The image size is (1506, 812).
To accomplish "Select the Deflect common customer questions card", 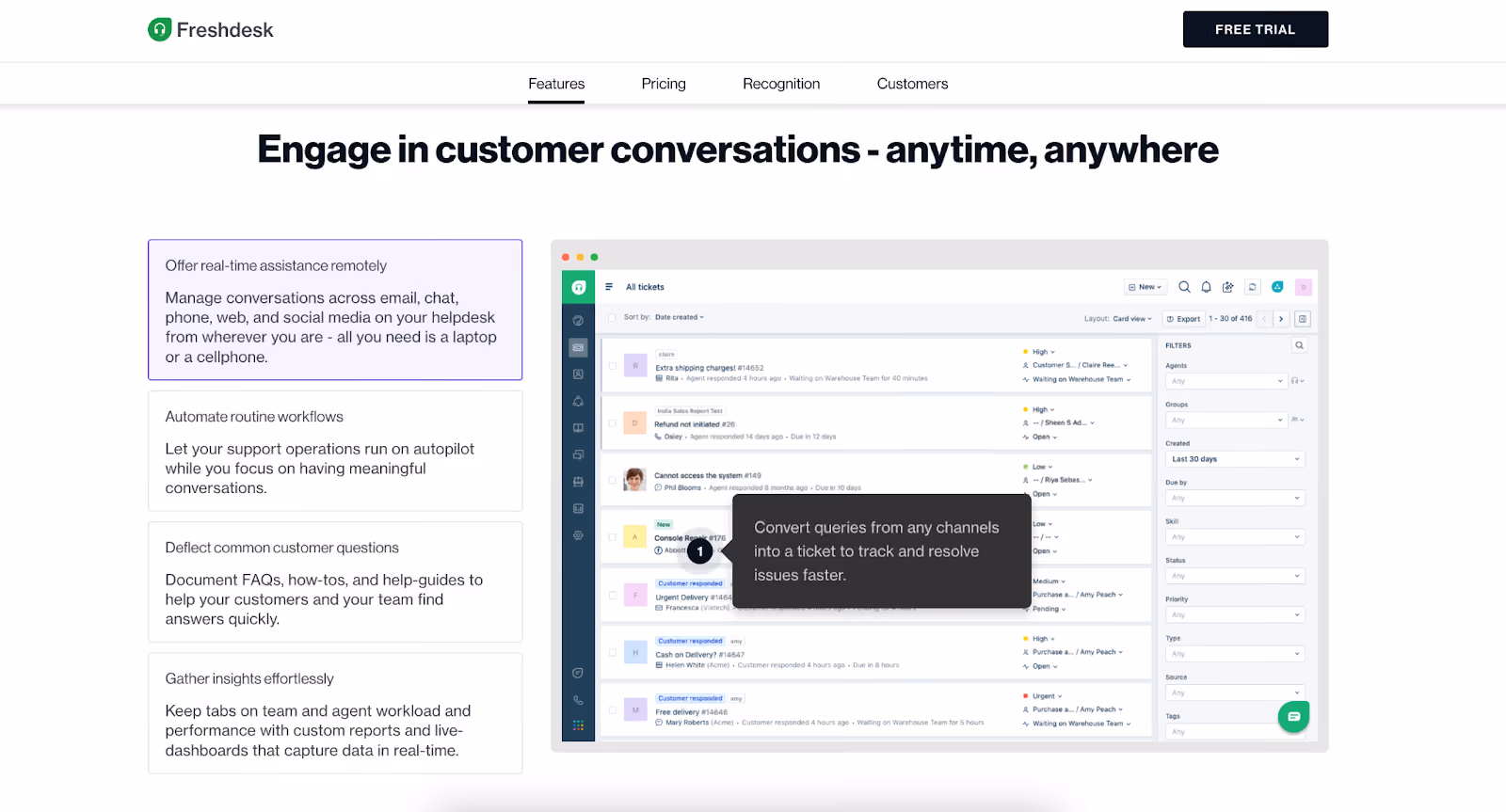I will pyautogui.click(x=335, y=582).
